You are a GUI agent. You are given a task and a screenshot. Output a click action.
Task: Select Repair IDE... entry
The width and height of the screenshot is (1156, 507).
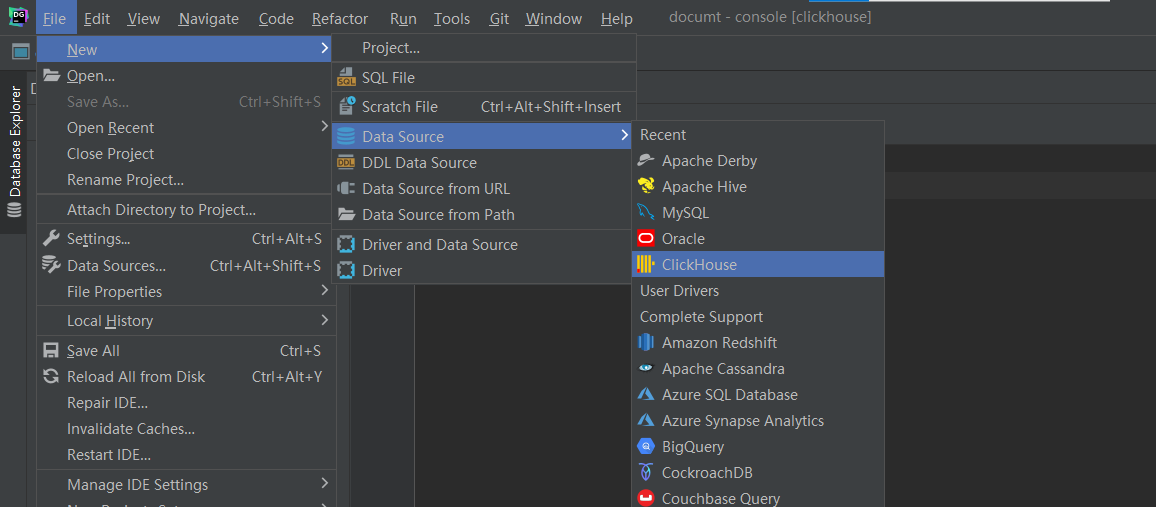pyautogui.click(x=187, y=402)
